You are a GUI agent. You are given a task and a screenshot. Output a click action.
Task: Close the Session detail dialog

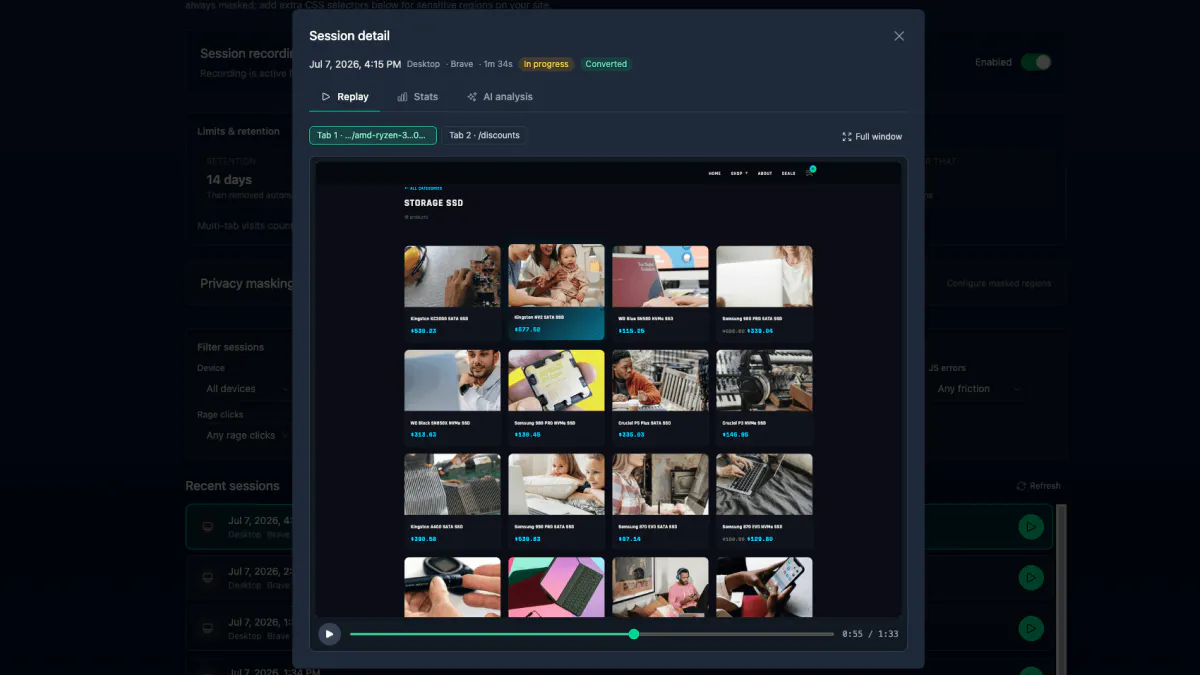(x=899, y=36)
